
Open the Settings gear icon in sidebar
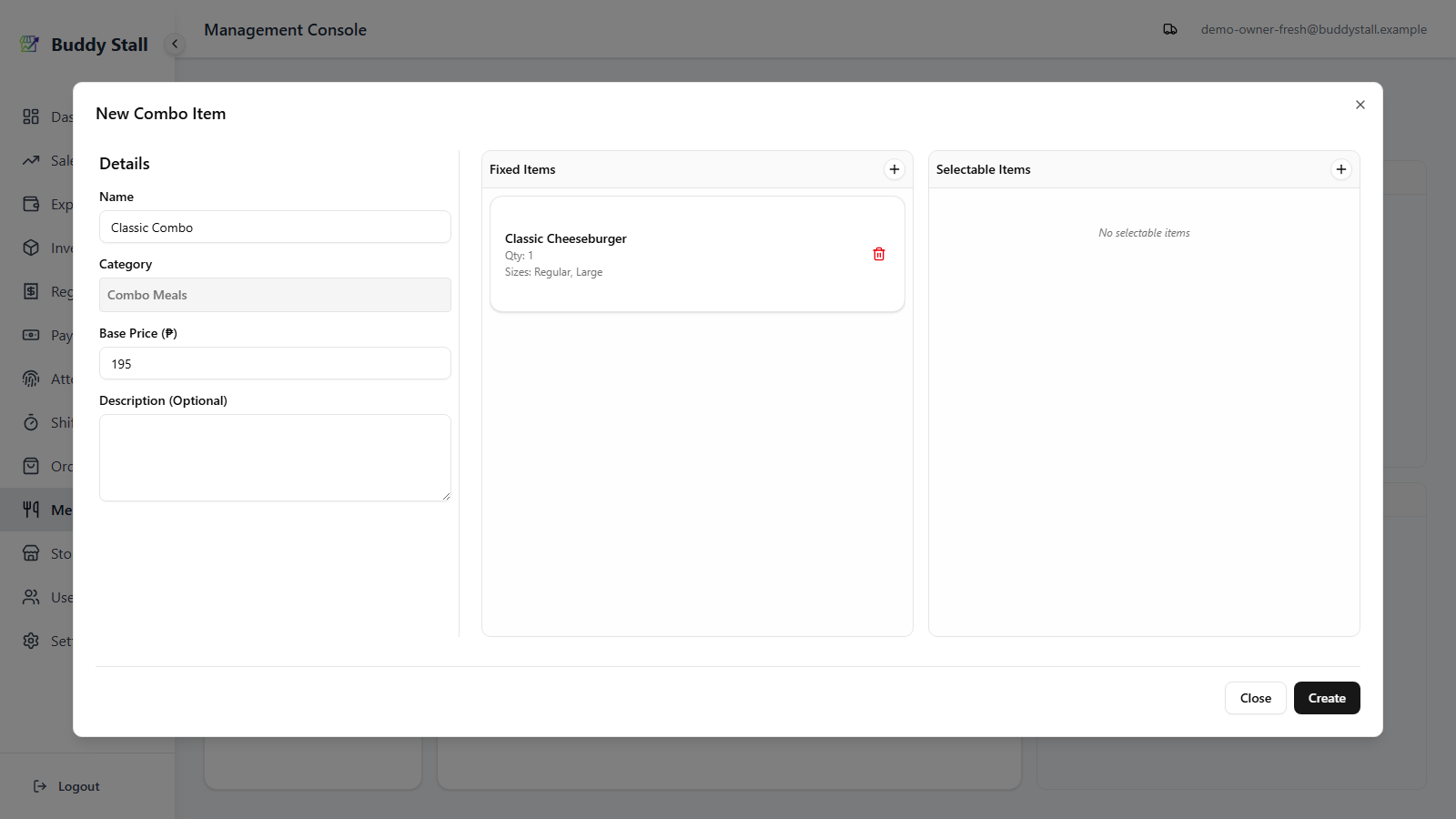(x=31, y=641)
